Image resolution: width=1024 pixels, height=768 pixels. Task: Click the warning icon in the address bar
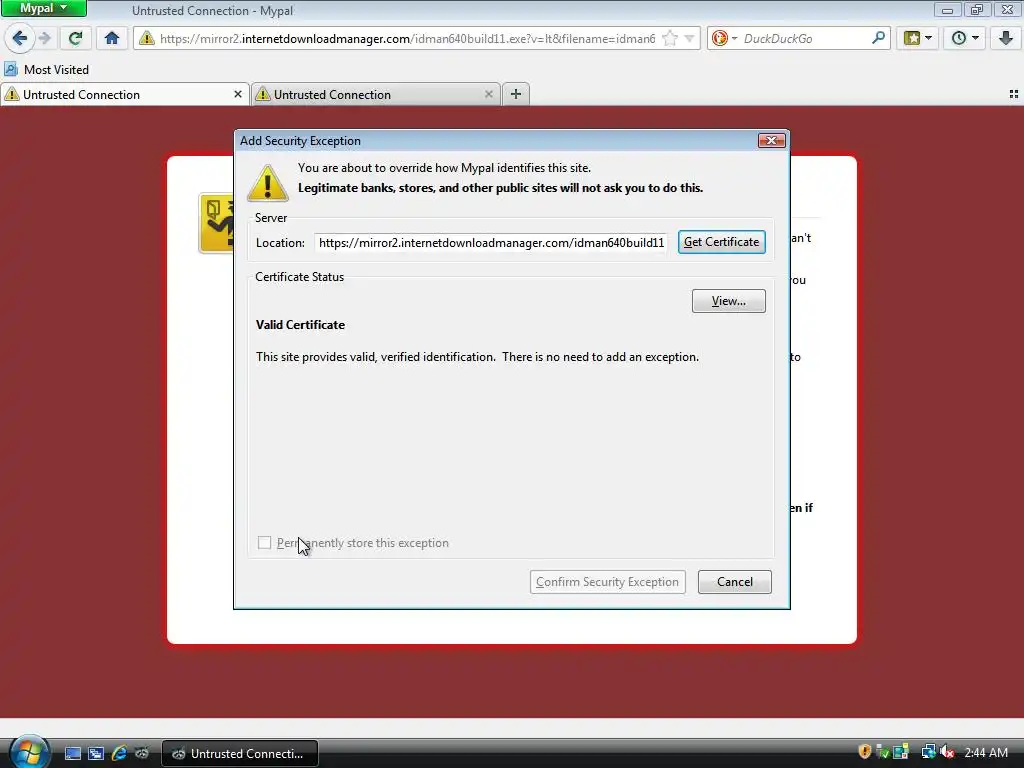tap(147, 39)
